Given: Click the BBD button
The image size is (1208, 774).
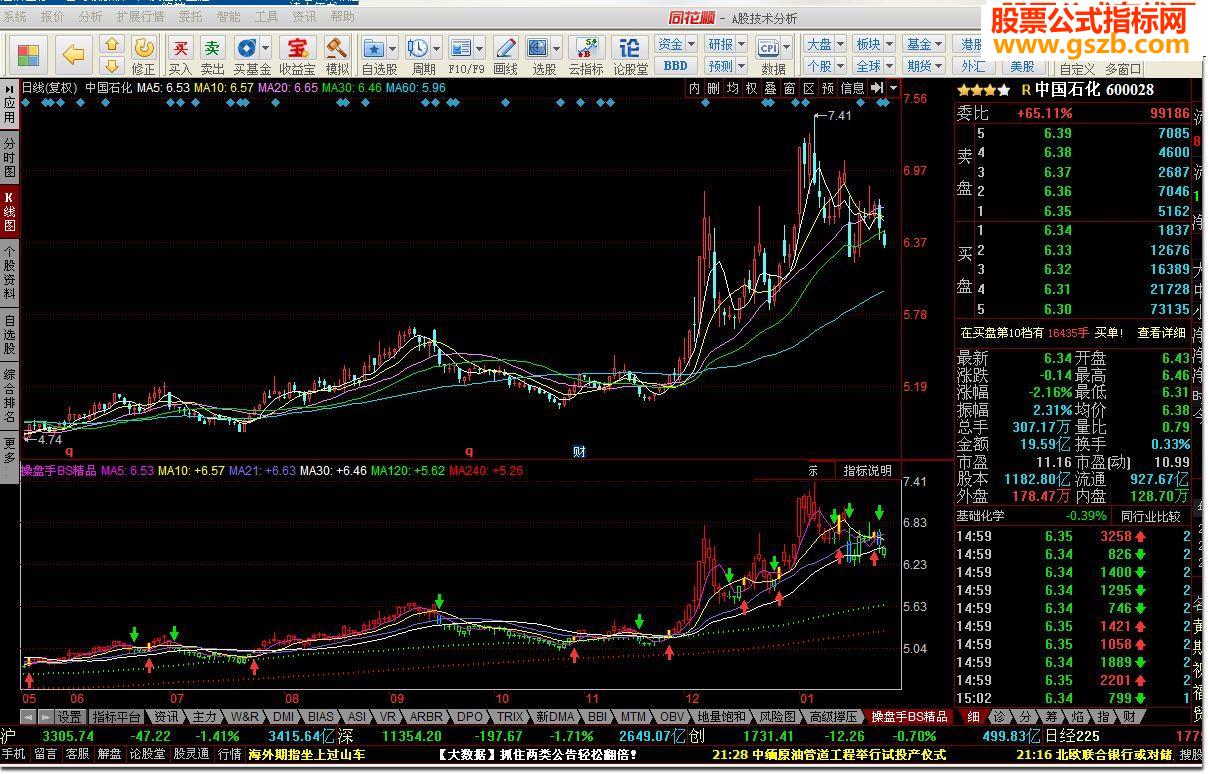Looking at the screenshot, I should pos(676,66).
